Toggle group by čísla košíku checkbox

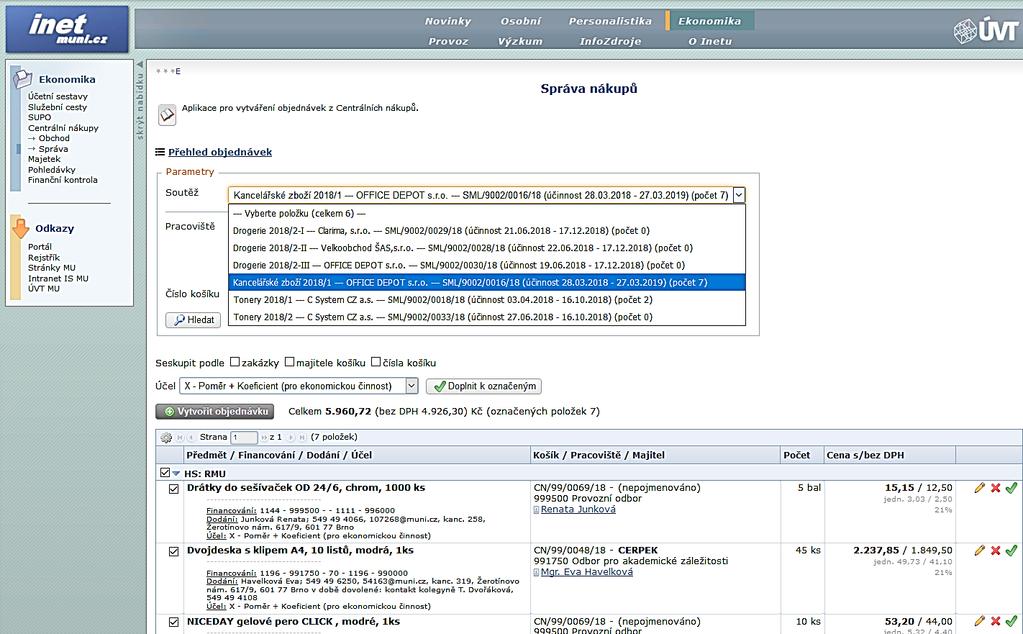[376, 362]
